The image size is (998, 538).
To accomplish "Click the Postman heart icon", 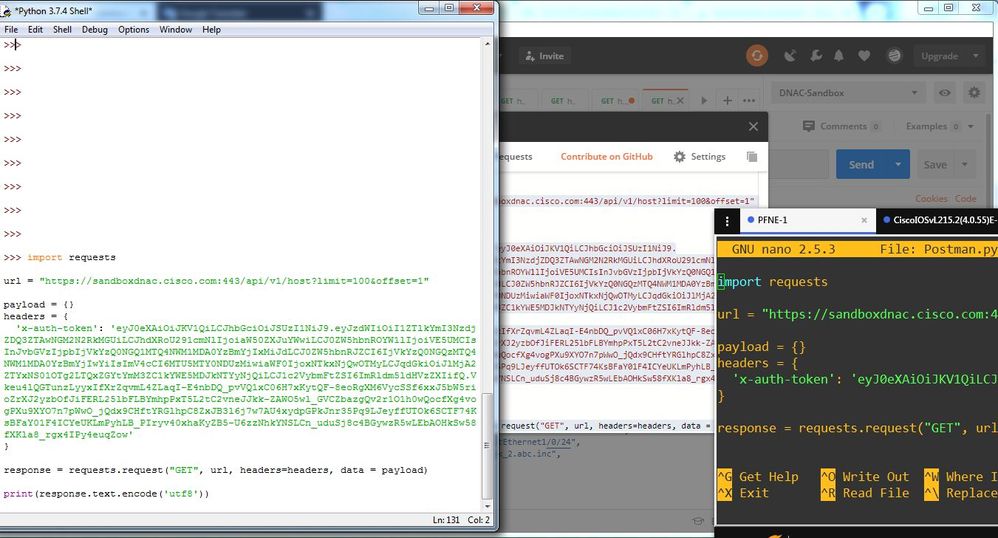I will (x=864, y=56).
